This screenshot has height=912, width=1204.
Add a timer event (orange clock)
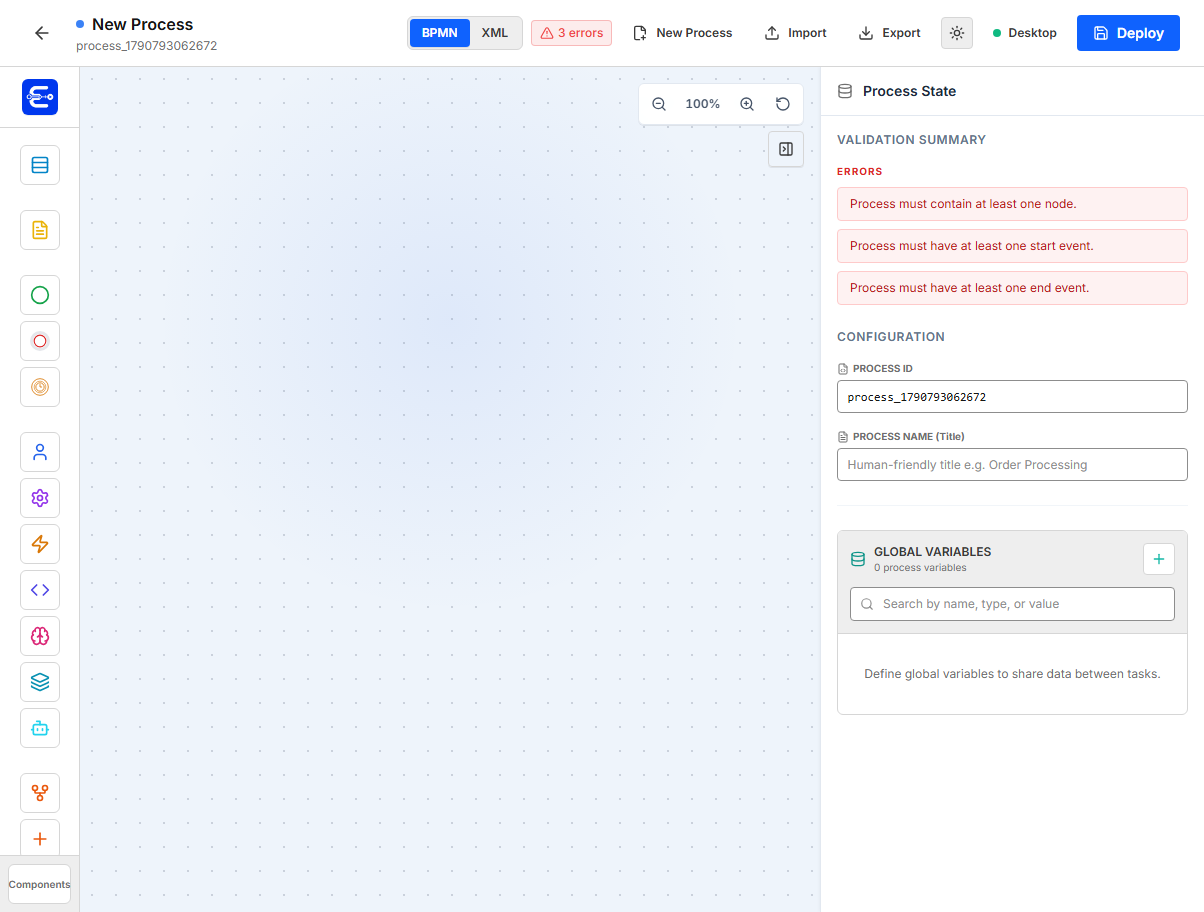coord(40,387)
